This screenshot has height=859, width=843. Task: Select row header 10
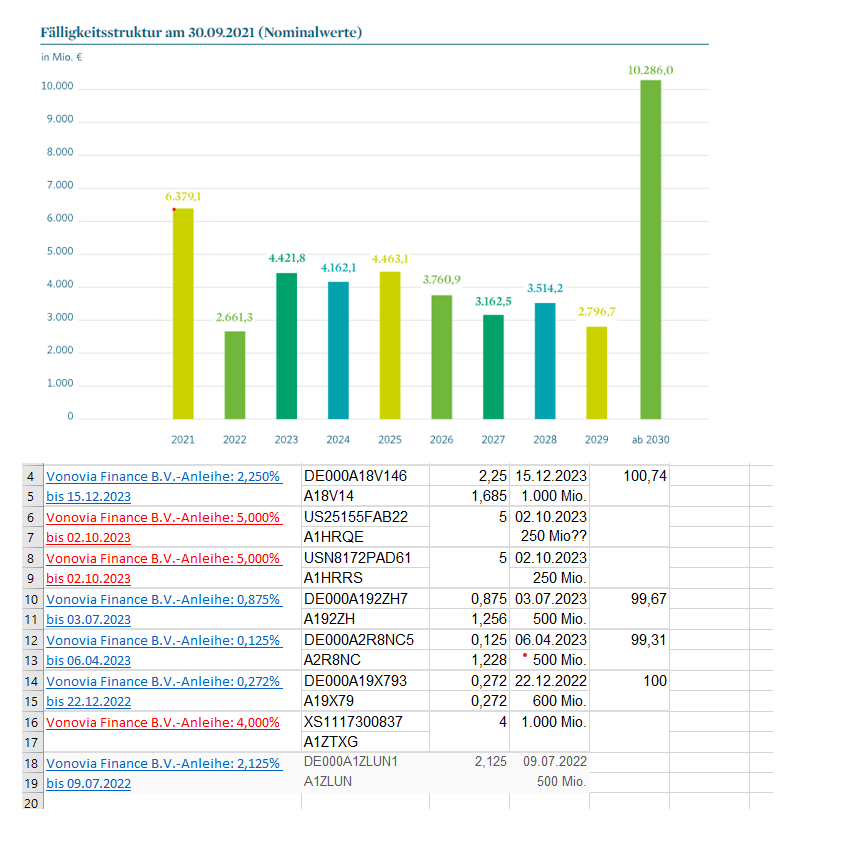(x=32, y=599)
